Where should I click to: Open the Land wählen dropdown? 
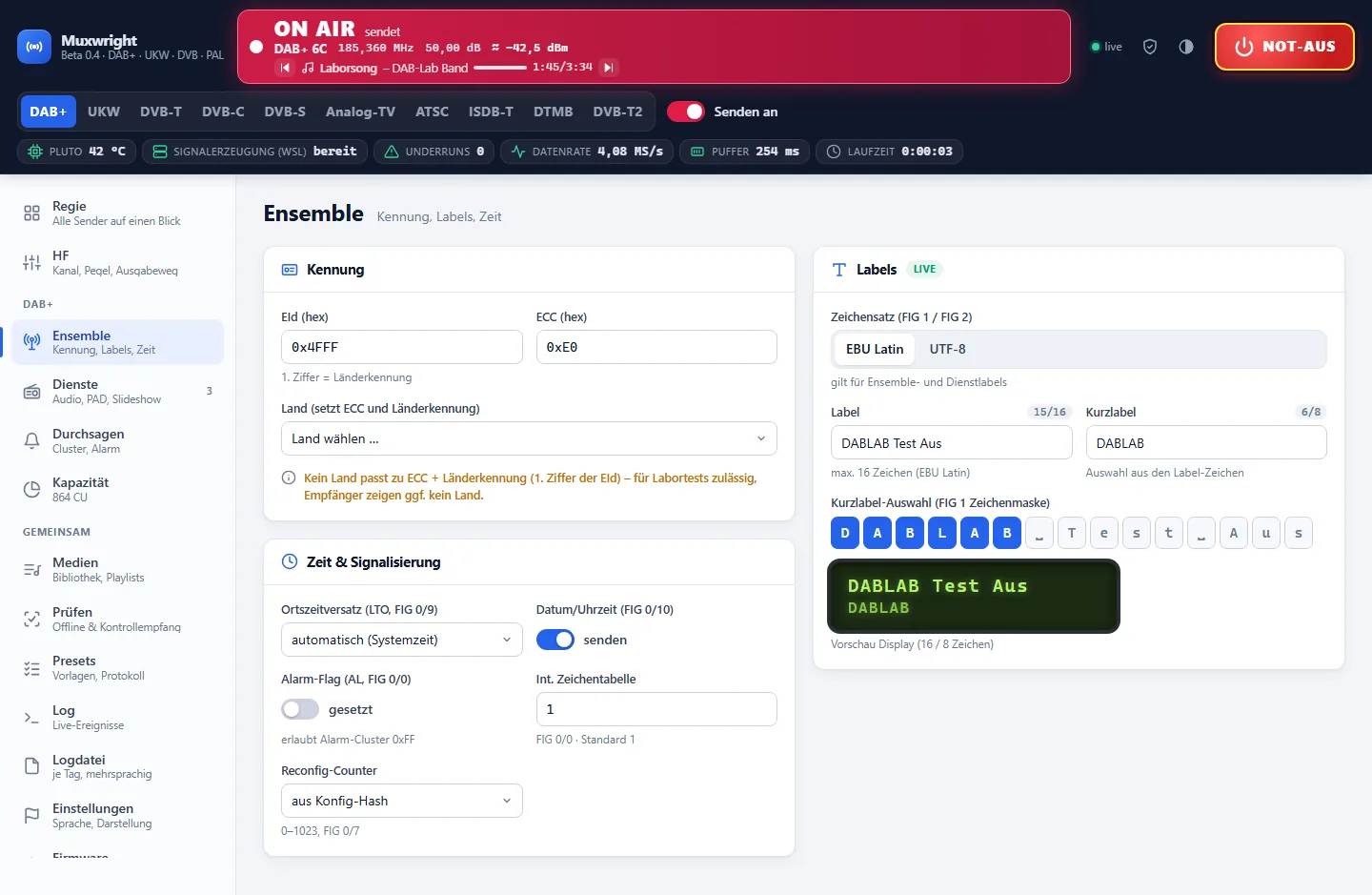[529, 438]
